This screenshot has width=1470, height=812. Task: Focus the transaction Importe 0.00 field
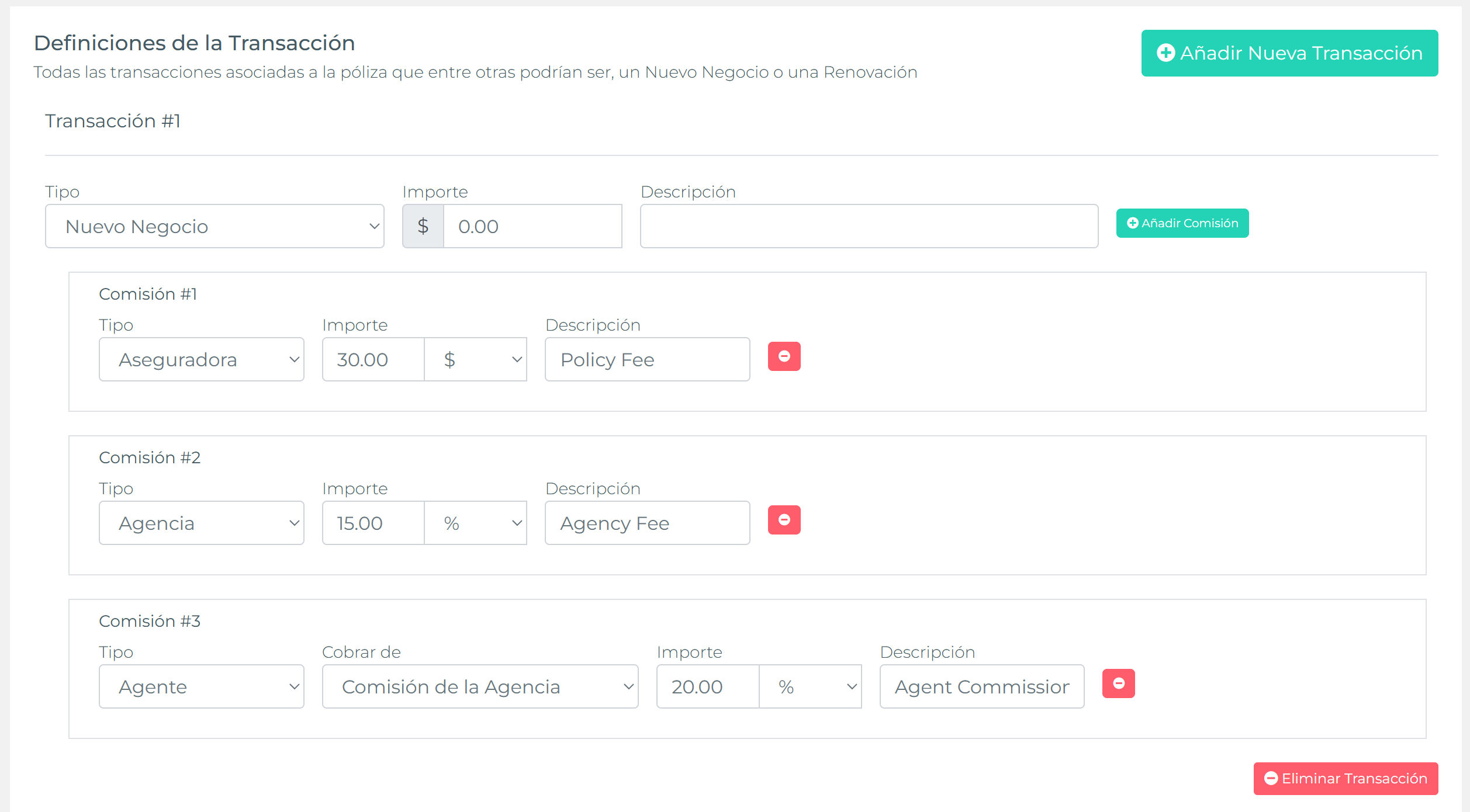tap(532, 227)
